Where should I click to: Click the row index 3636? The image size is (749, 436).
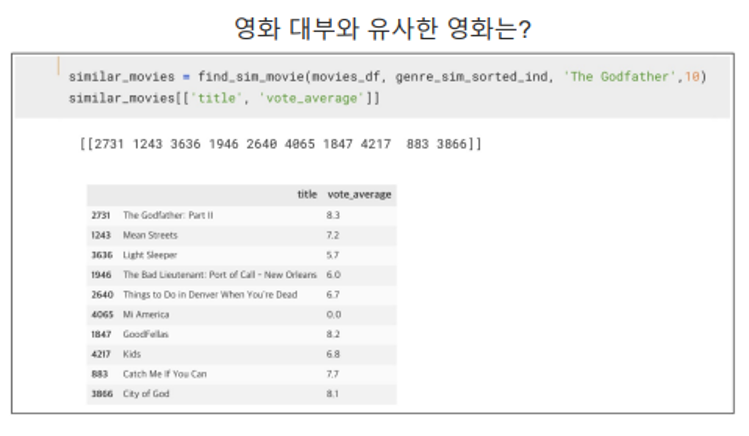(x=102, y=255)
